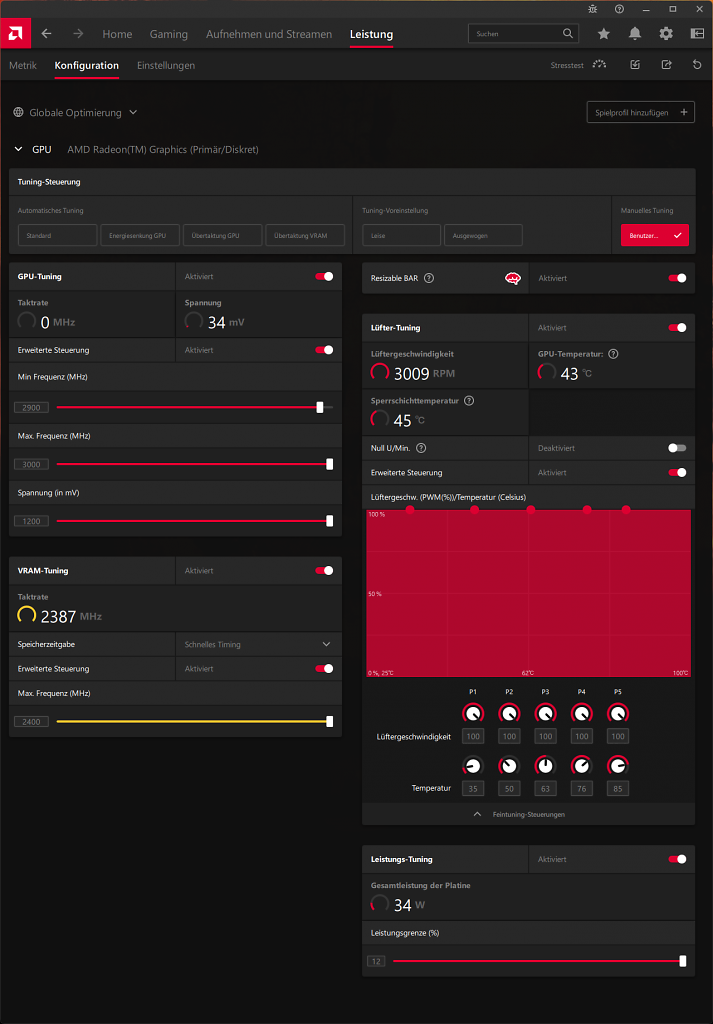Toggle GPU Erweiterte Steuerung switch
Image resolution: width=713 pixels, height=1024 pixels.
coord(325,350)
